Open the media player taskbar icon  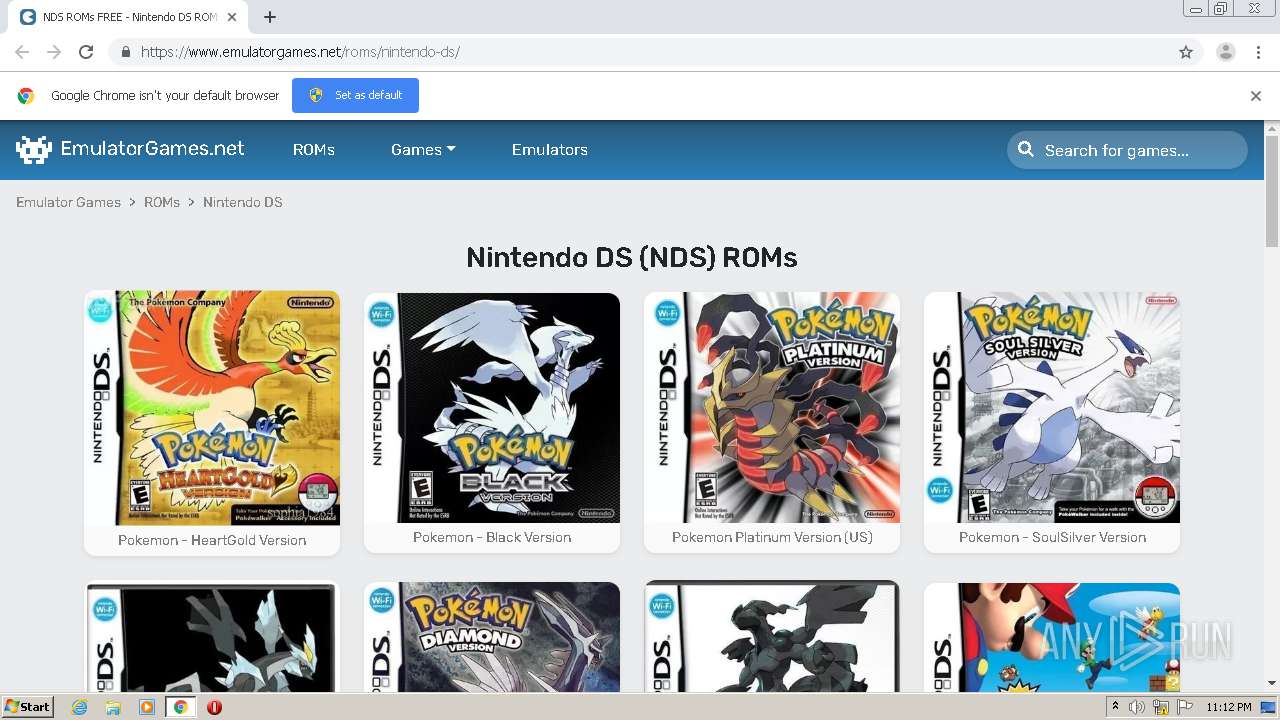tap(147, 707)
